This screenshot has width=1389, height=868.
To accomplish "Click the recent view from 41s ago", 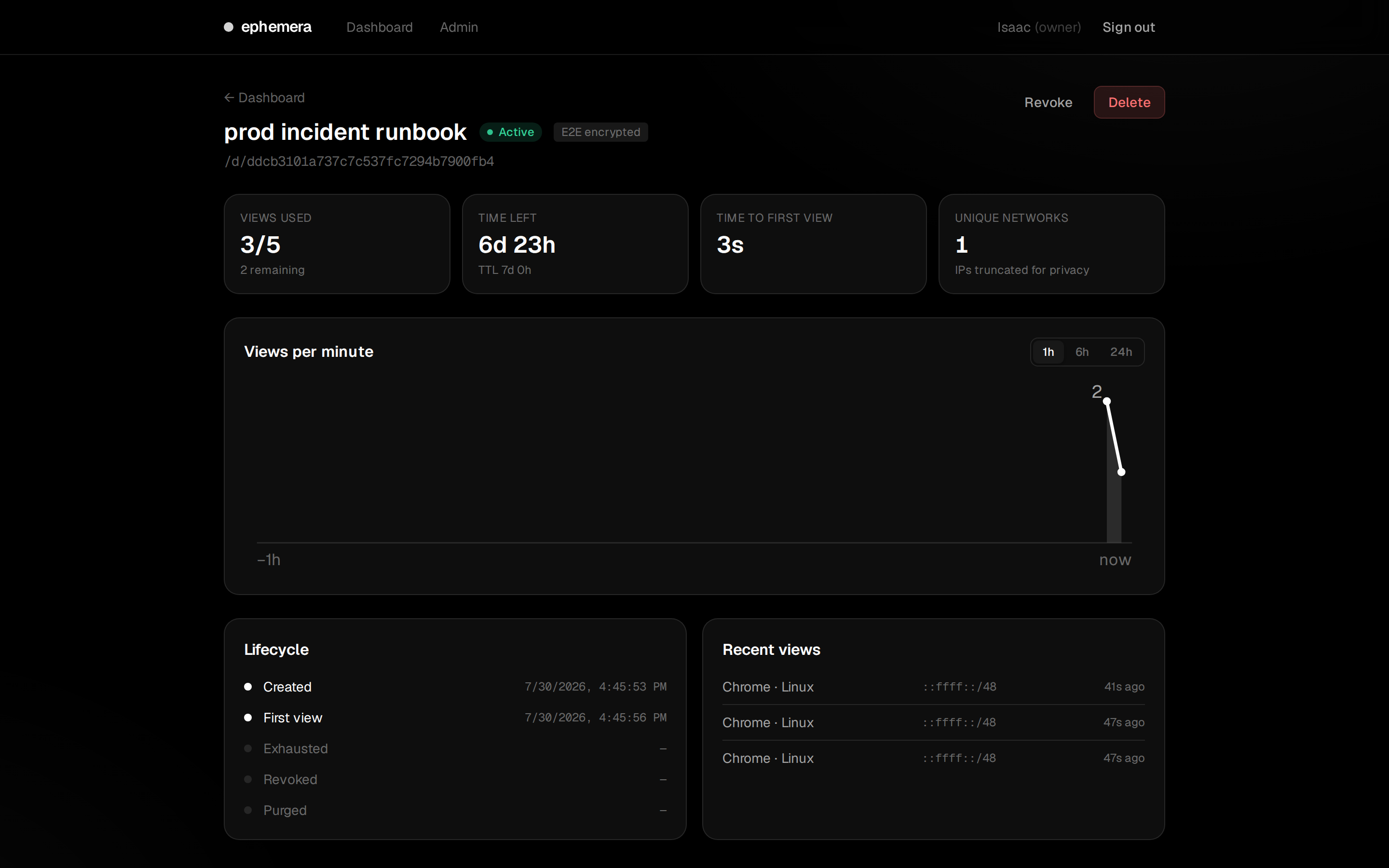I will (x=933, y=687).
